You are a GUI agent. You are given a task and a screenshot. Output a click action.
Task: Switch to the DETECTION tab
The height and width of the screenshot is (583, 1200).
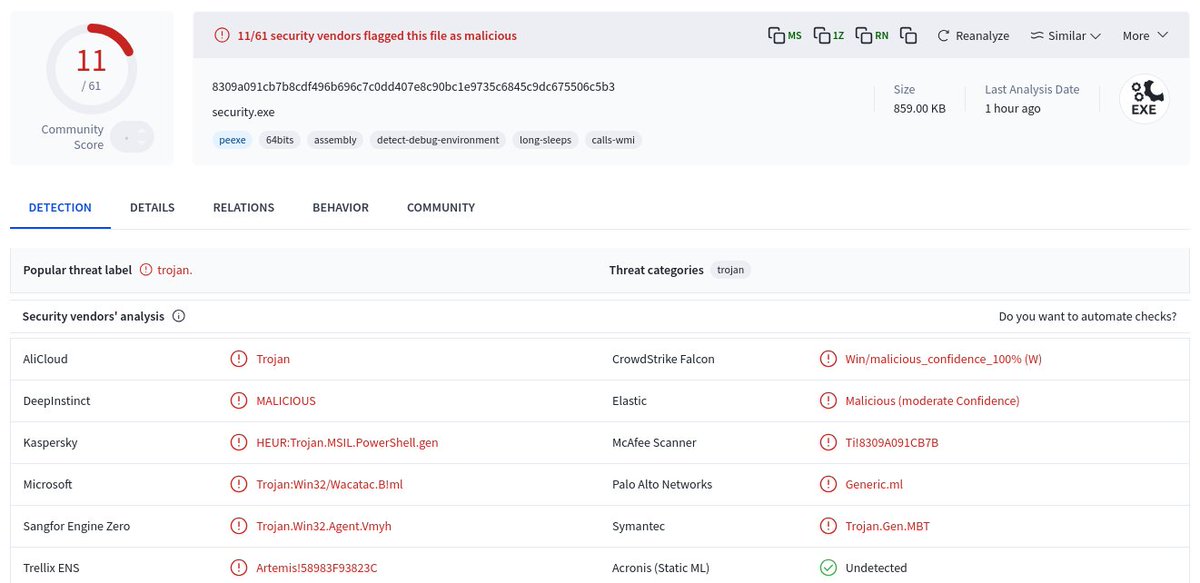pyautogui.click(x=60, y=207)
